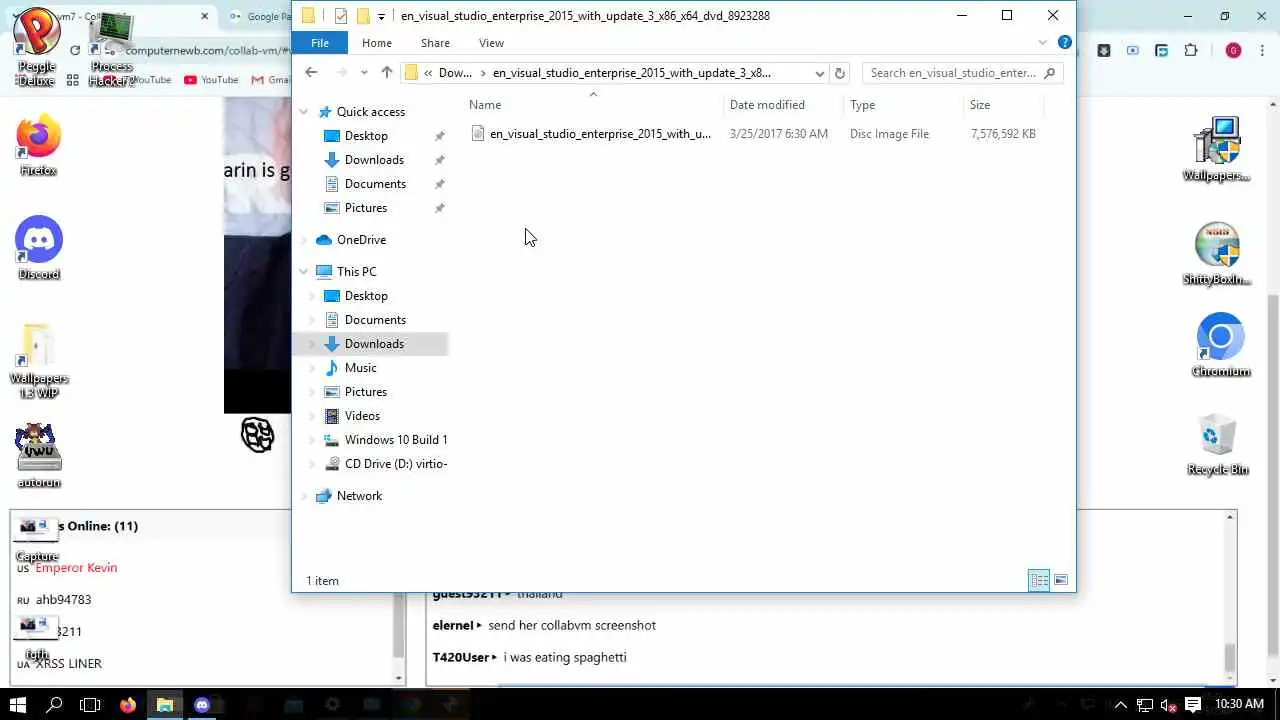Expand Desktop under This PC
Screen dimensions: 1280x720
coord(312,296)
